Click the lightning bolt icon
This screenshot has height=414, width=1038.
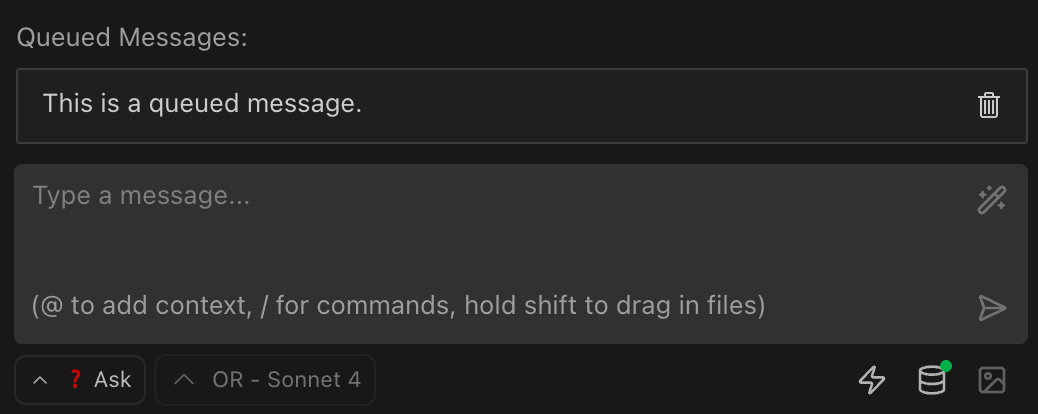(873, 380)
